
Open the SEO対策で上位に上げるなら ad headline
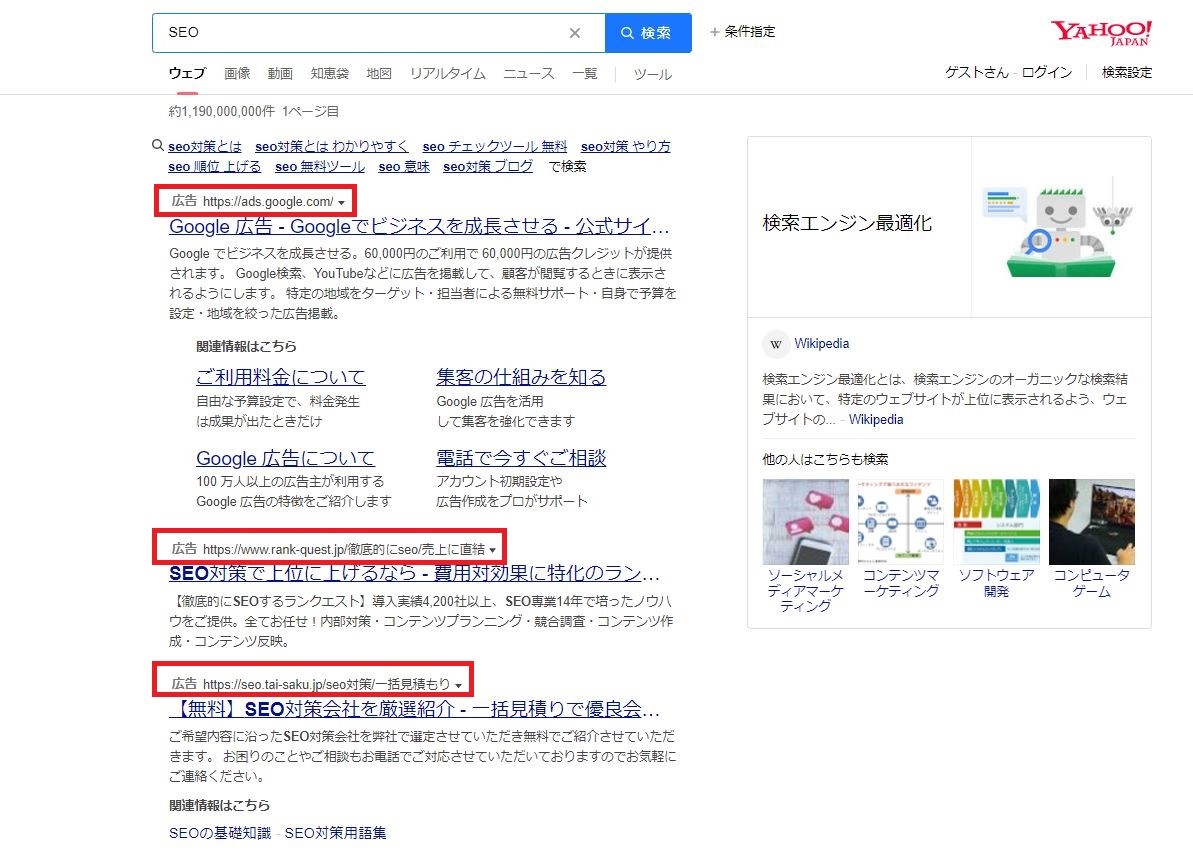coord(415,573)
